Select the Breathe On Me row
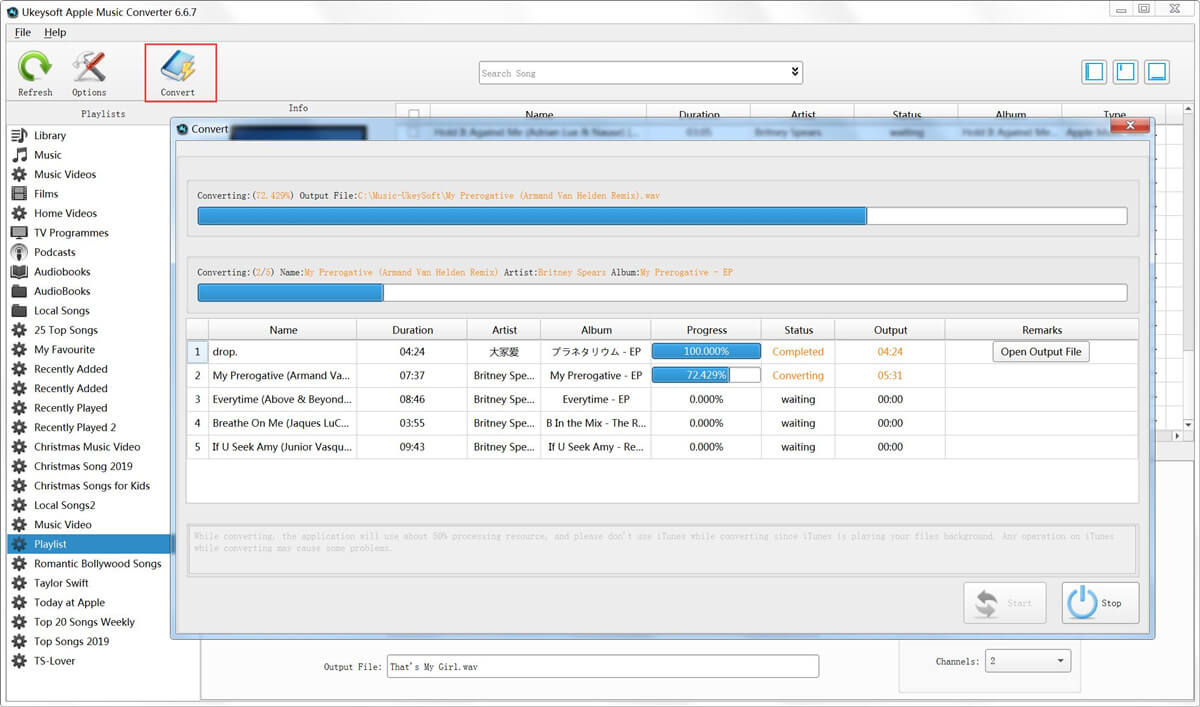 click(662, 423)
